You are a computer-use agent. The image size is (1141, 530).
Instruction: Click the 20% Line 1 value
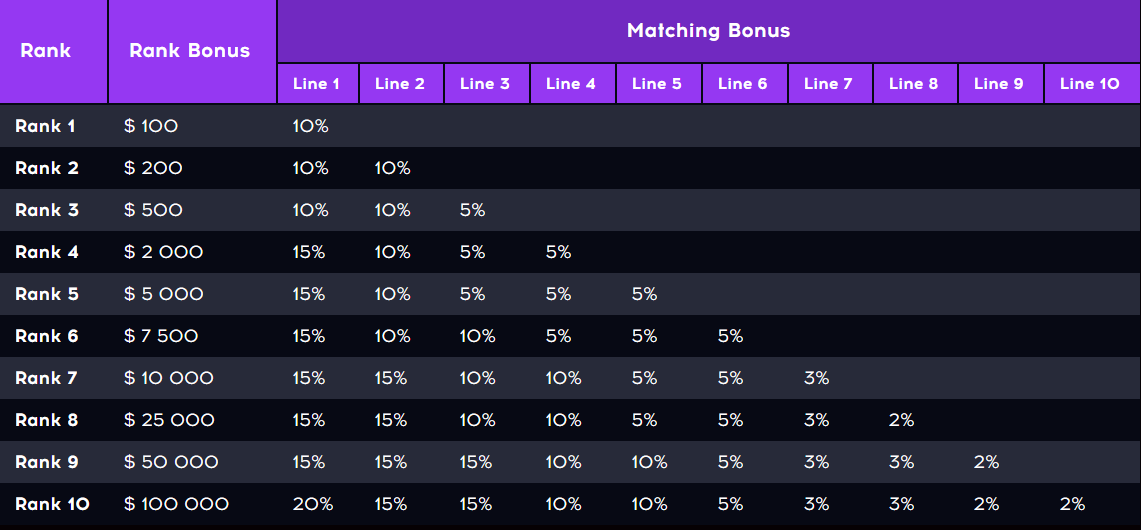point(313,504)
